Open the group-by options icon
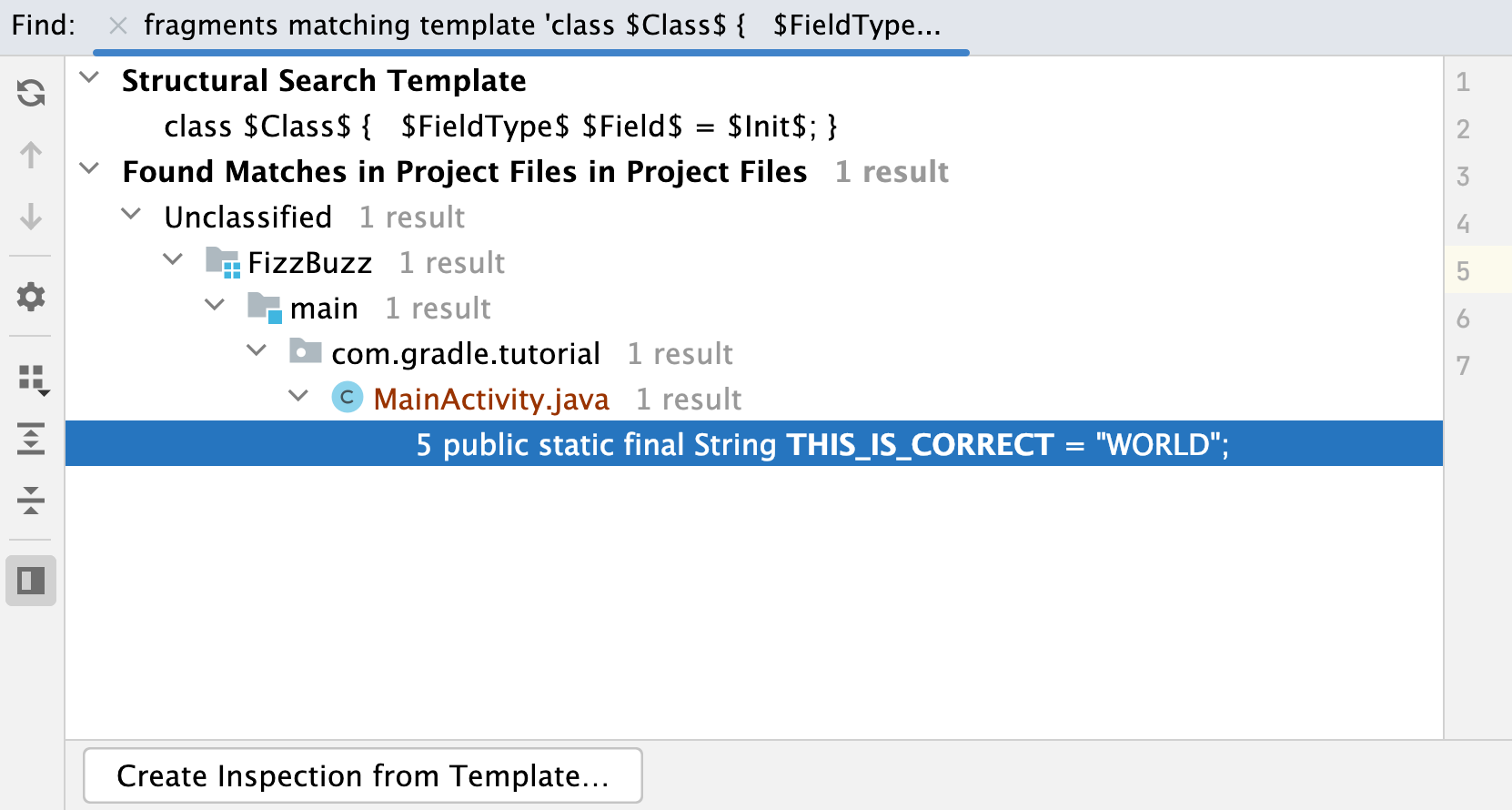 [31, 378]
